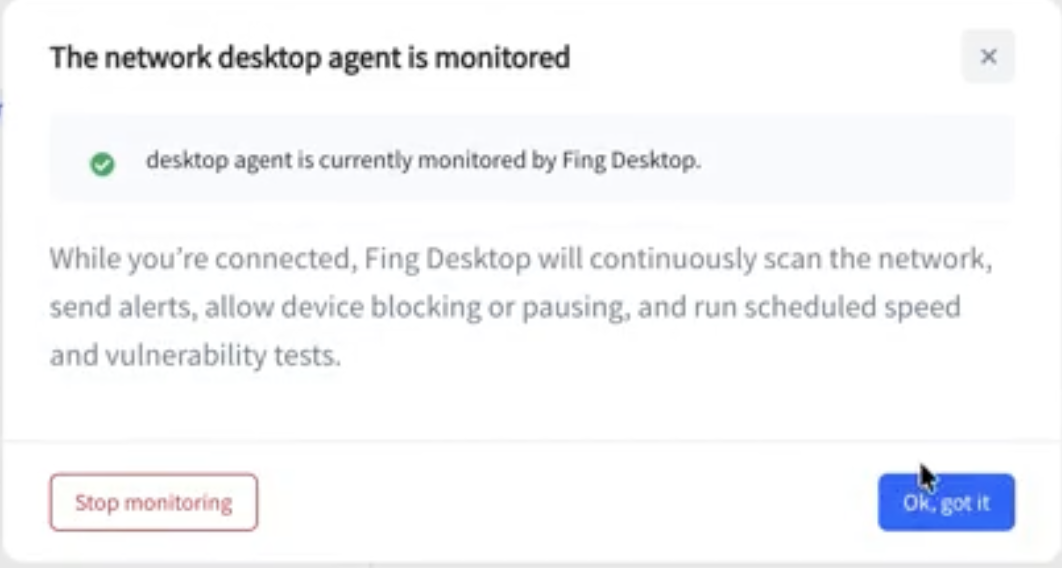Click "continuously scan the network" text

[x=790, y=259]
